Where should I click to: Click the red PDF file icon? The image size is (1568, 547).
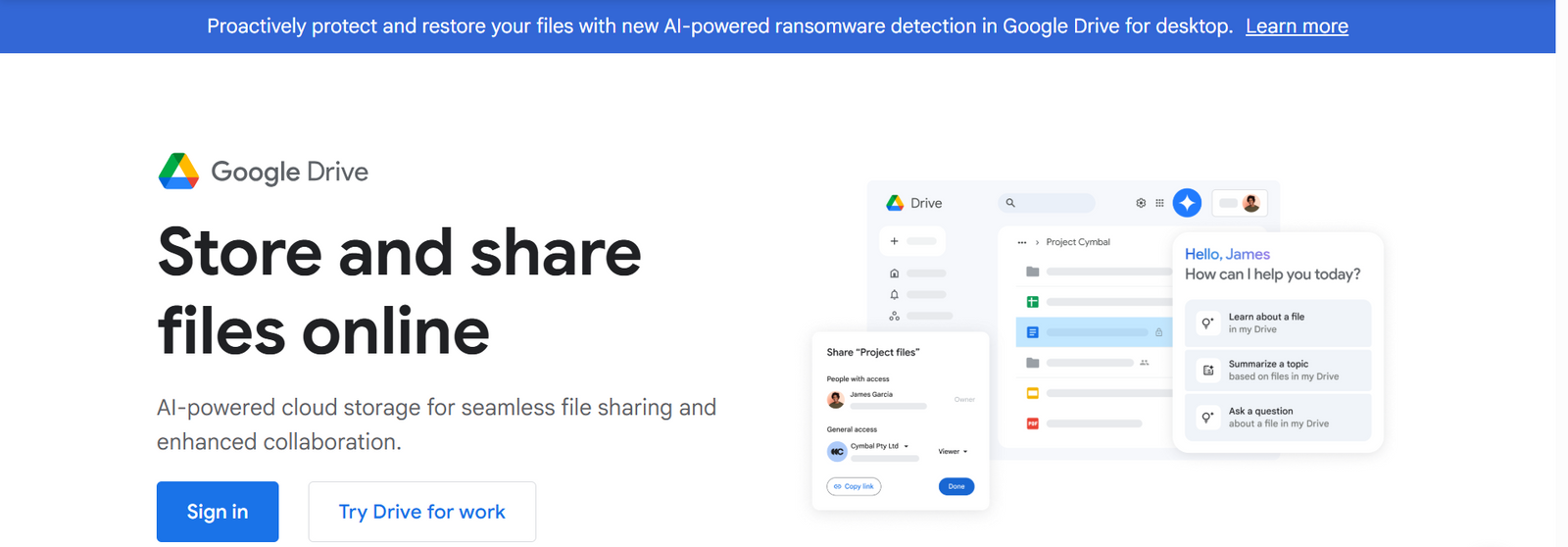[x=1032, y=423]
